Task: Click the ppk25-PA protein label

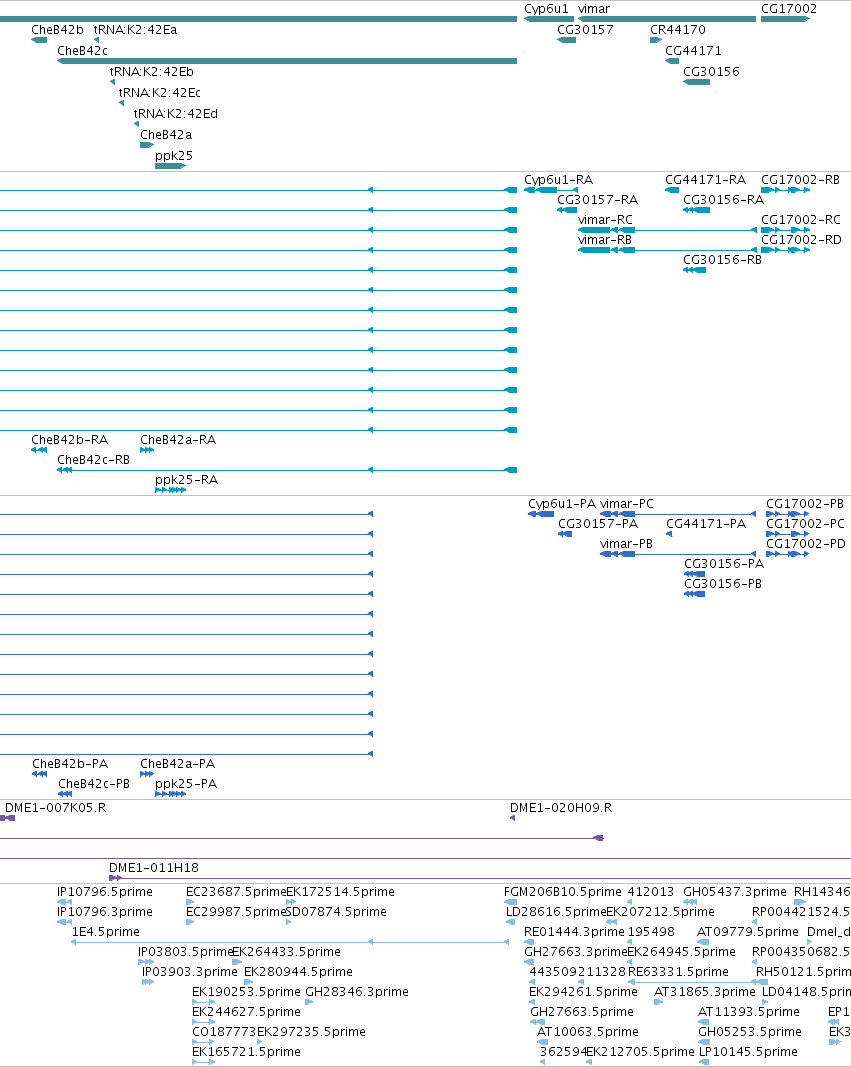Action: pyautogui.click(x=186, y=784)
